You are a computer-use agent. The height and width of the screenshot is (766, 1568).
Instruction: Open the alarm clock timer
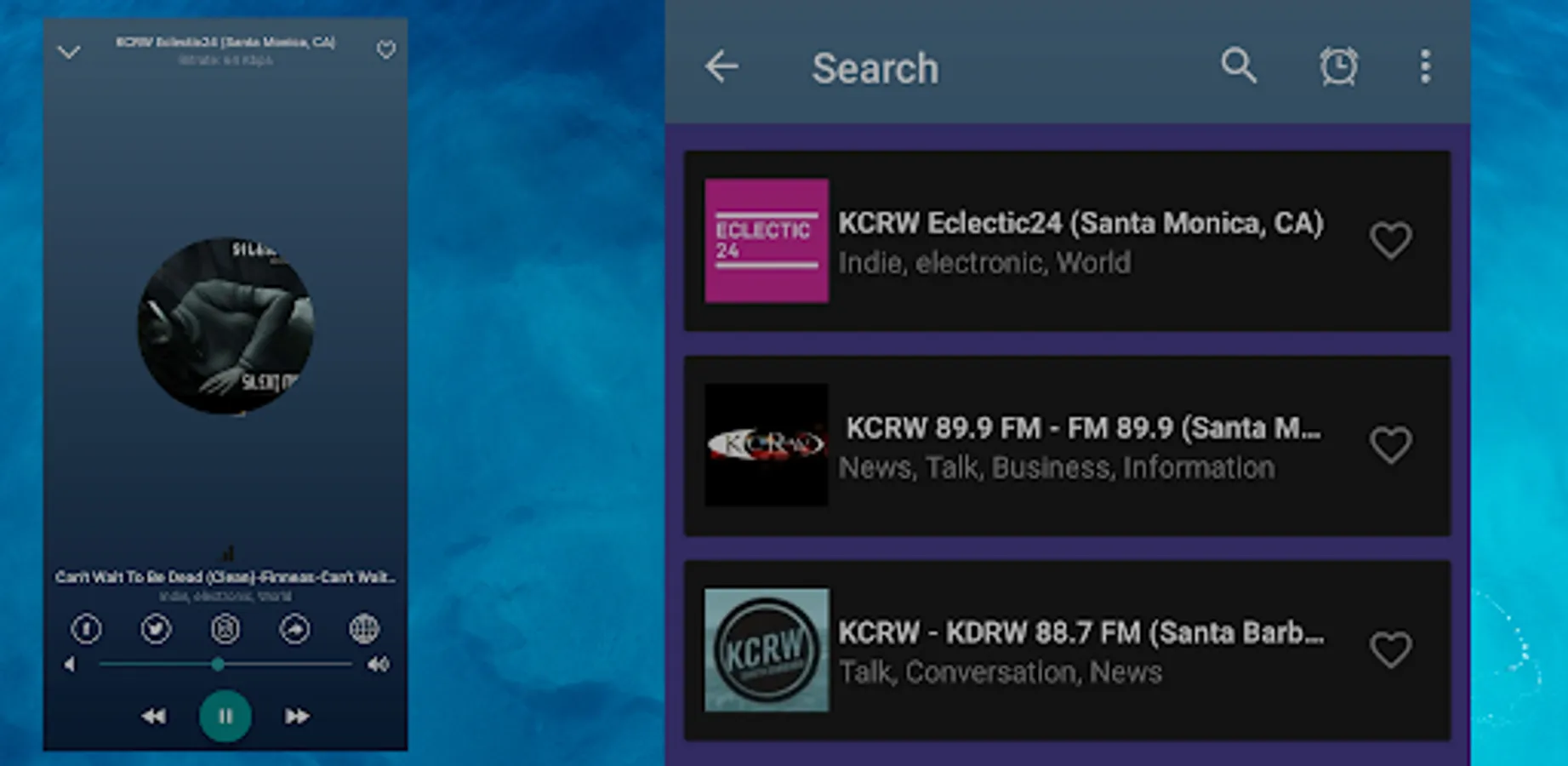coord(1339,66)
